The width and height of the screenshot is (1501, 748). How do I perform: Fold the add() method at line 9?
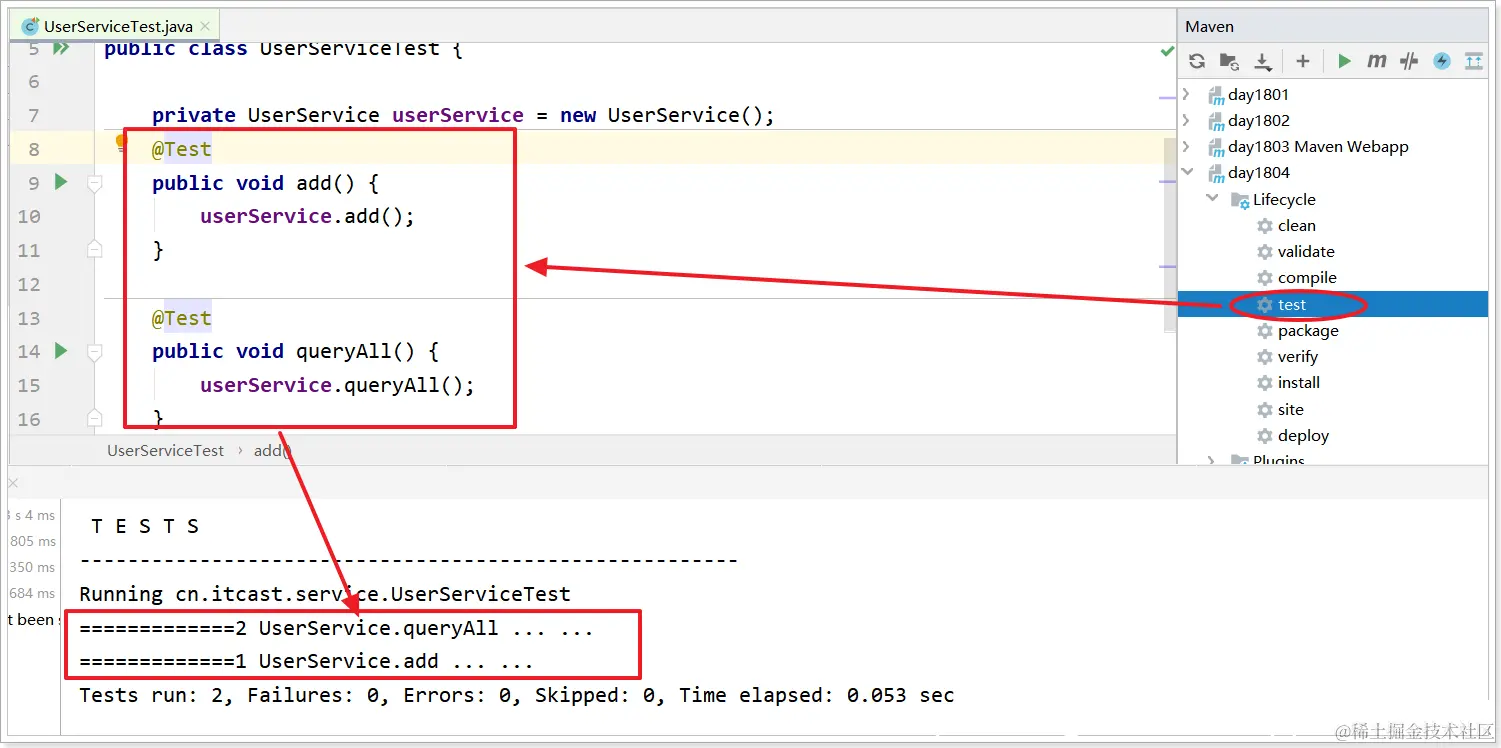(x=95, y=184)
